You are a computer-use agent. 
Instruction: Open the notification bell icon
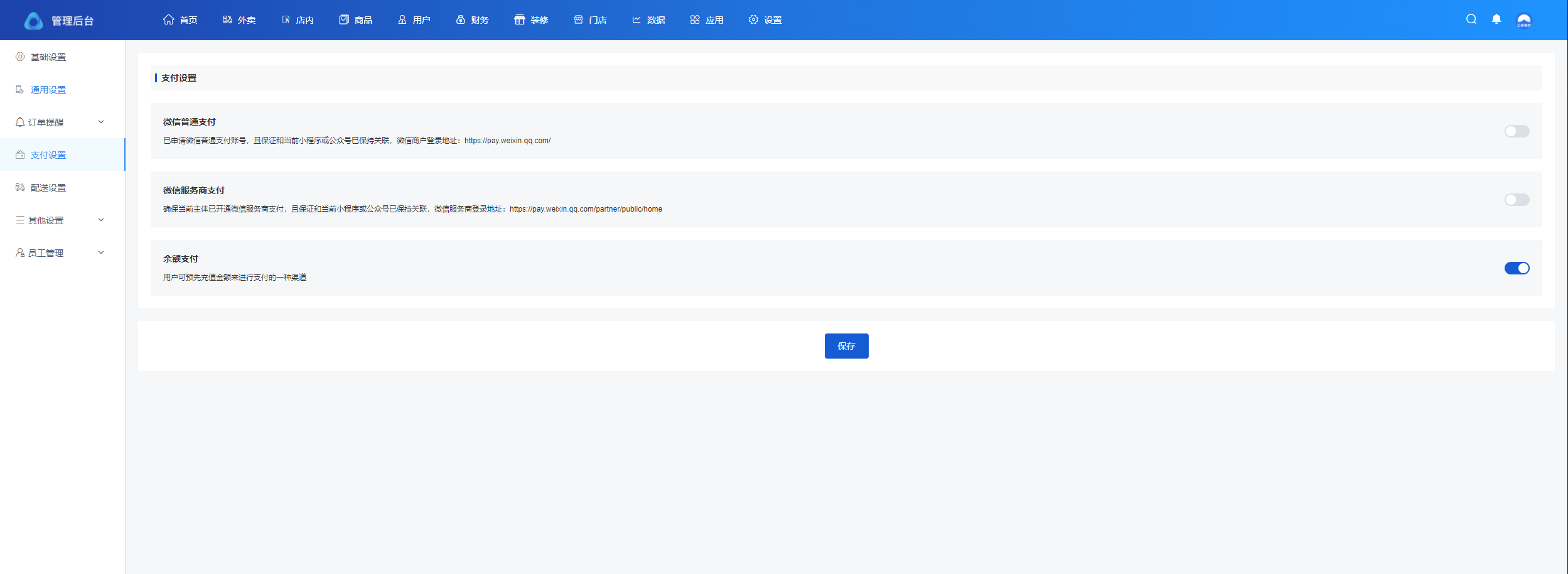1496,19
